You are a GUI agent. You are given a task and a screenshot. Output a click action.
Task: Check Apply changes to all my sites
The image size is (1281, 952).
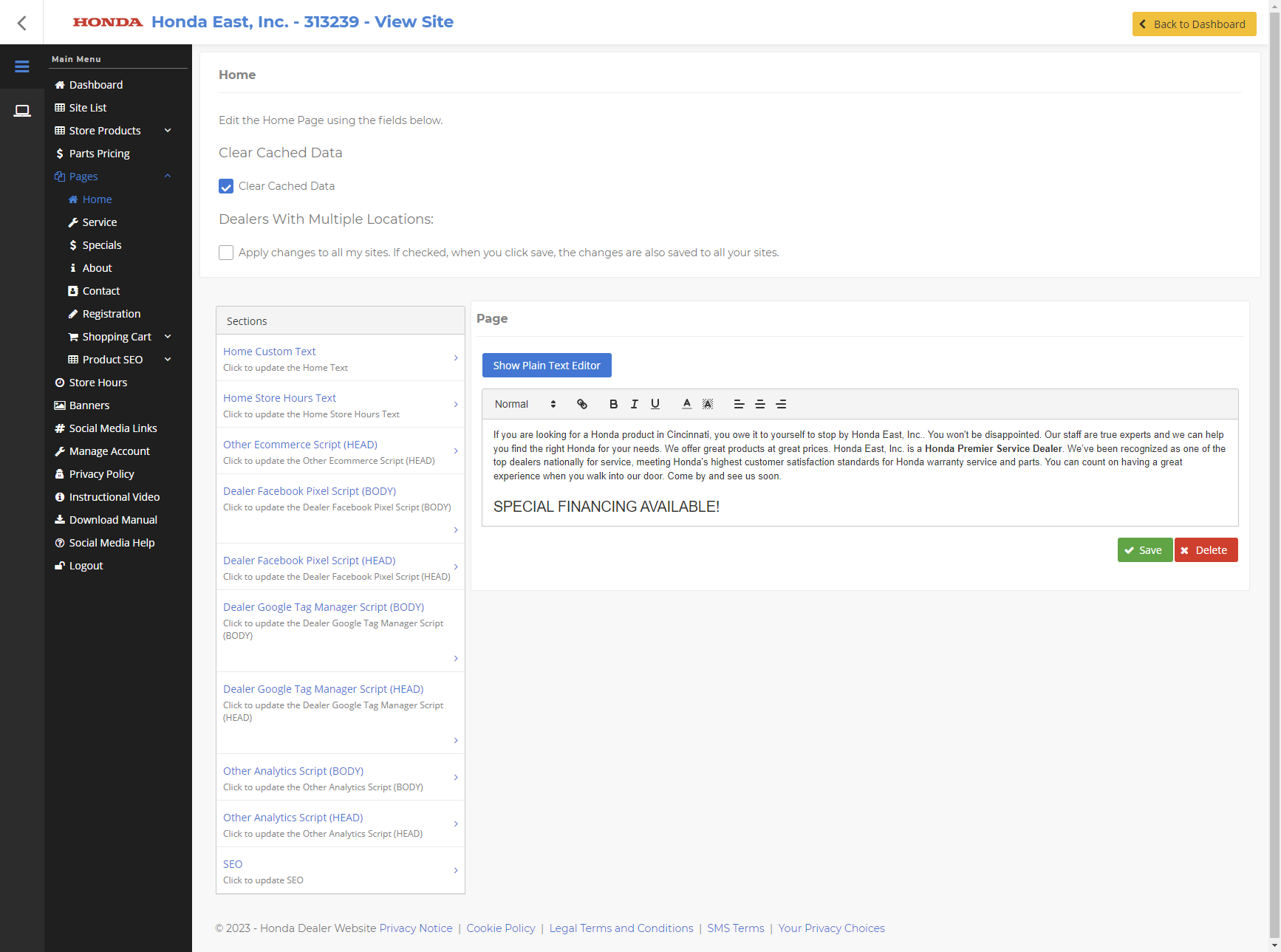pyautogui.click(x=226, y=253)
